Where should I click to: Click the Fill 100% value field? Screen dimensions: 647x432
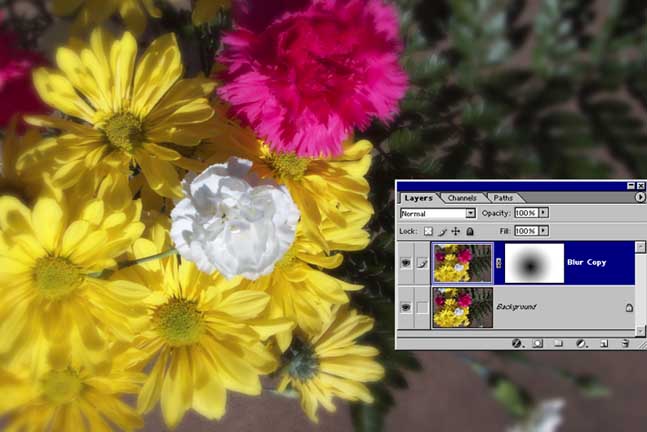click(526, 231)
